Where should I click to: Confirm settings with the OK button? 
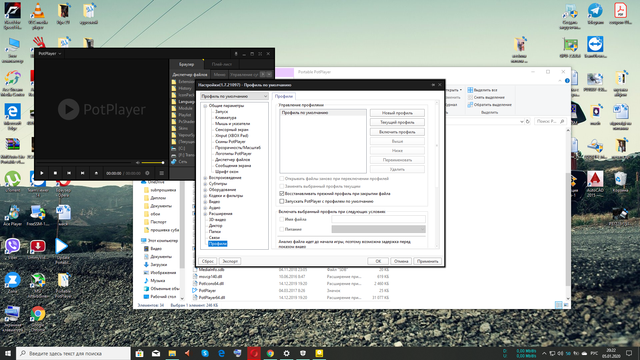(378, 261)
